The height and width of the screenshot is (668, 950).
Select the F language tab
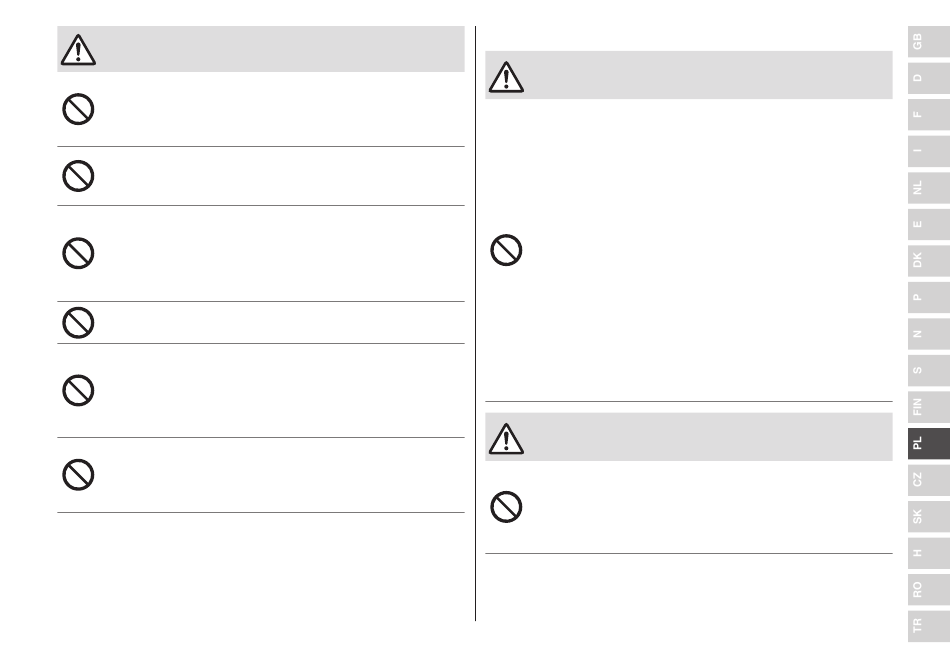[x=929, y=114]
